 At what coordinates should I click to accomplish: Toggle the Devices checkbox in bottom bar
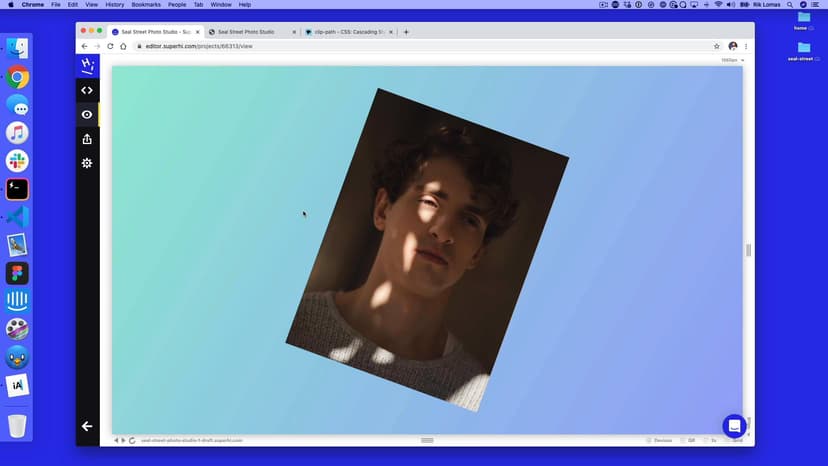click(649, 440)
